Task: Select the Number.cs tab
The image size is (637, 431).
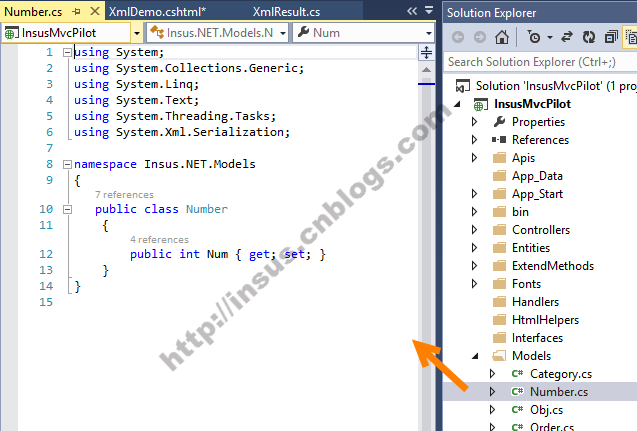Action: 33,12
